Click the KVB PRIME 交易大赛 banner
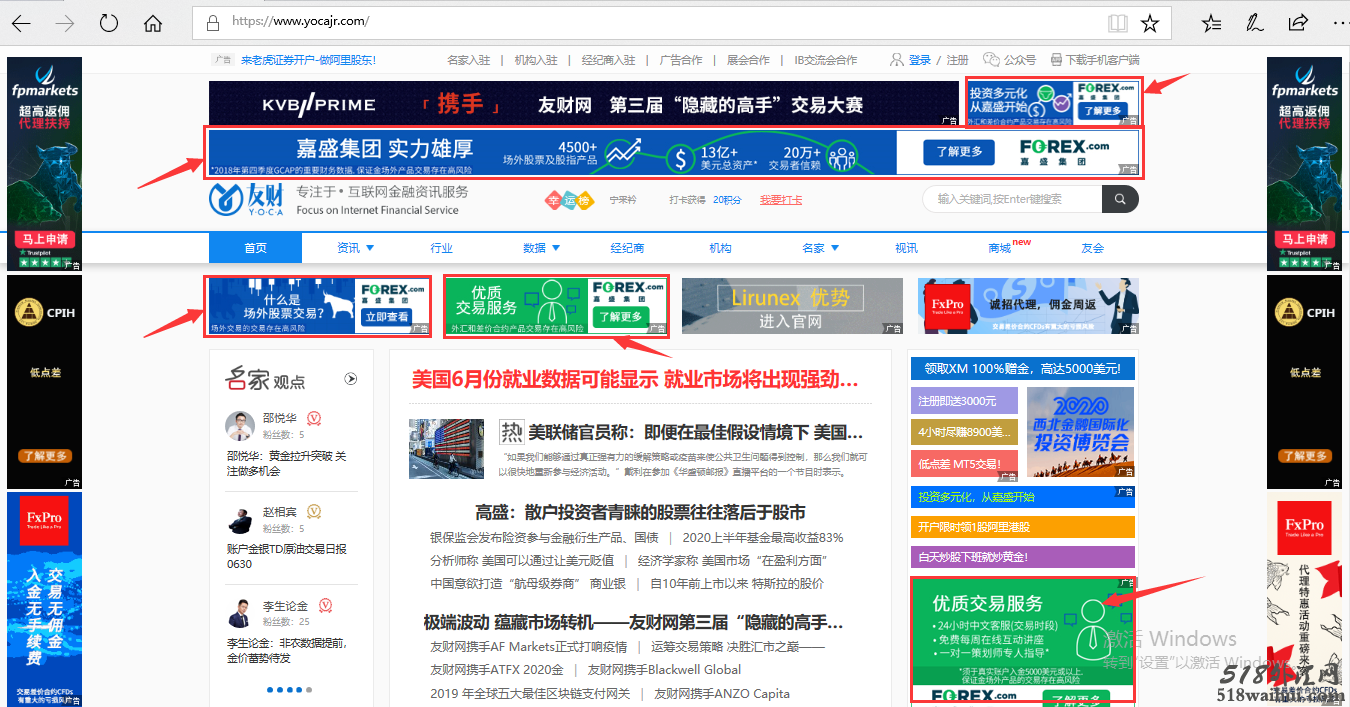 (x=583, y=104)
